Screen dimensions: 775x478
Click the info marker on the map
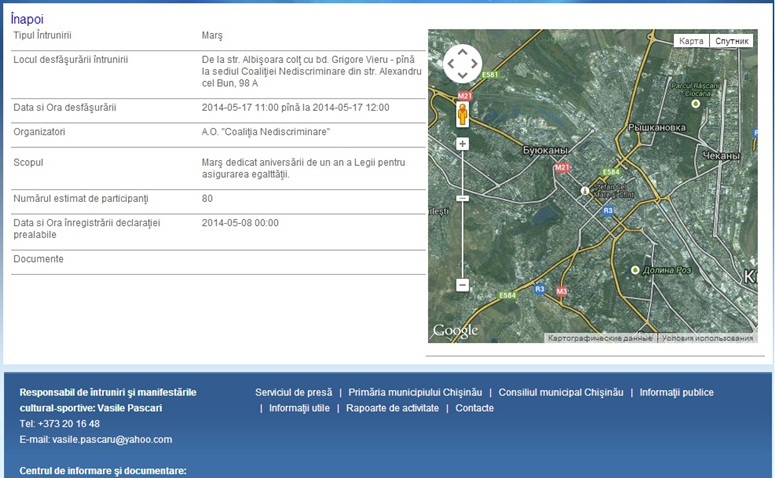[x=585, y=190]
